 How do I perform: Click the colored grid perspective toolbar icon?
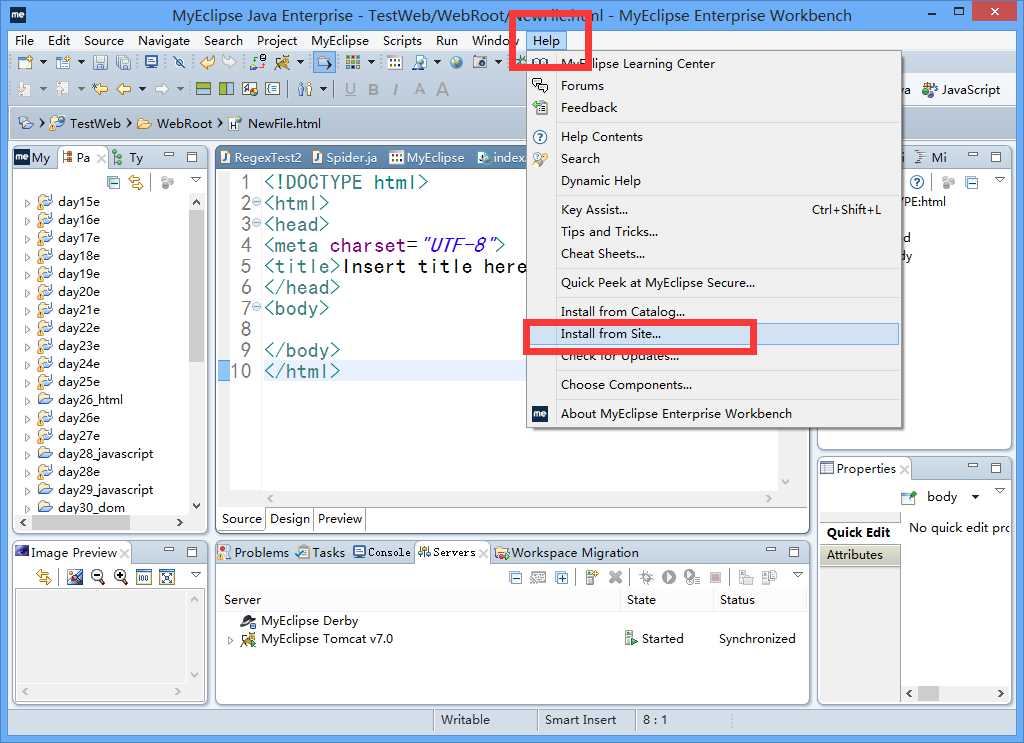pos(353,62)
